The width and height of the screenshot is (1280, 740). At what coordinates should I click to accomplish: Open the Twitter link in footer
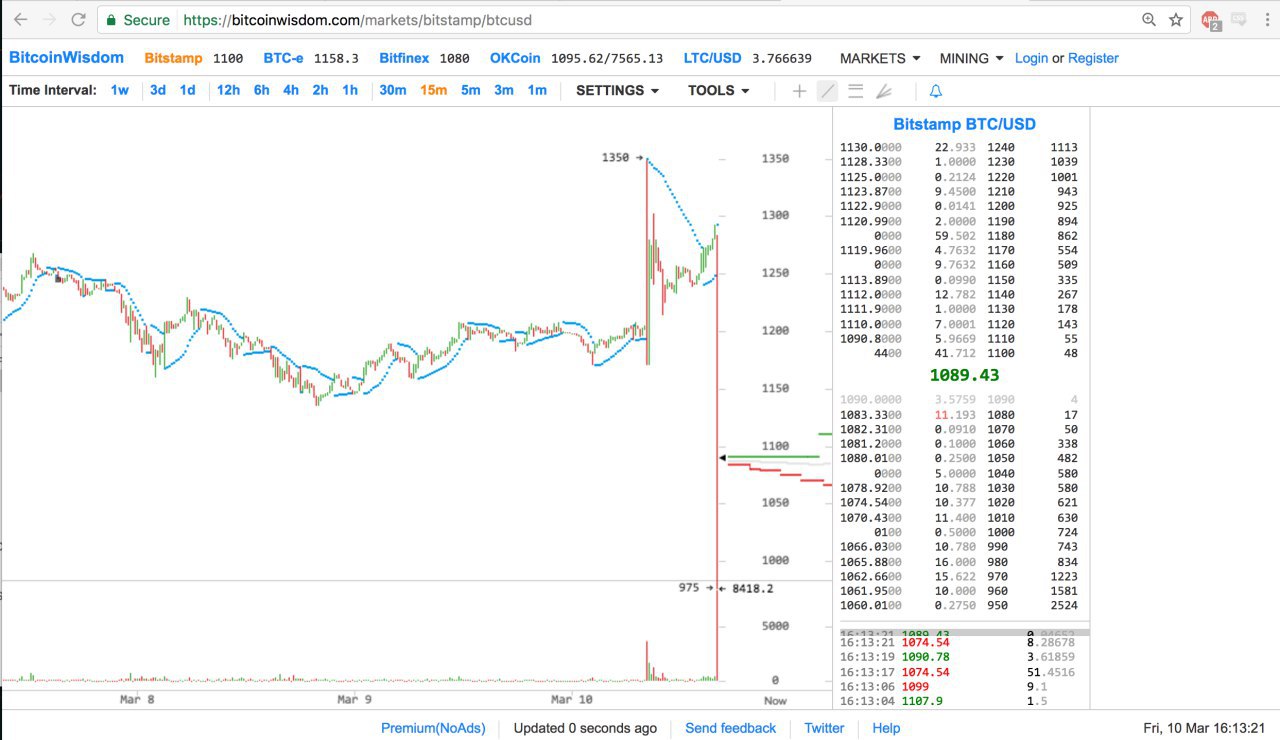[824, 728]
